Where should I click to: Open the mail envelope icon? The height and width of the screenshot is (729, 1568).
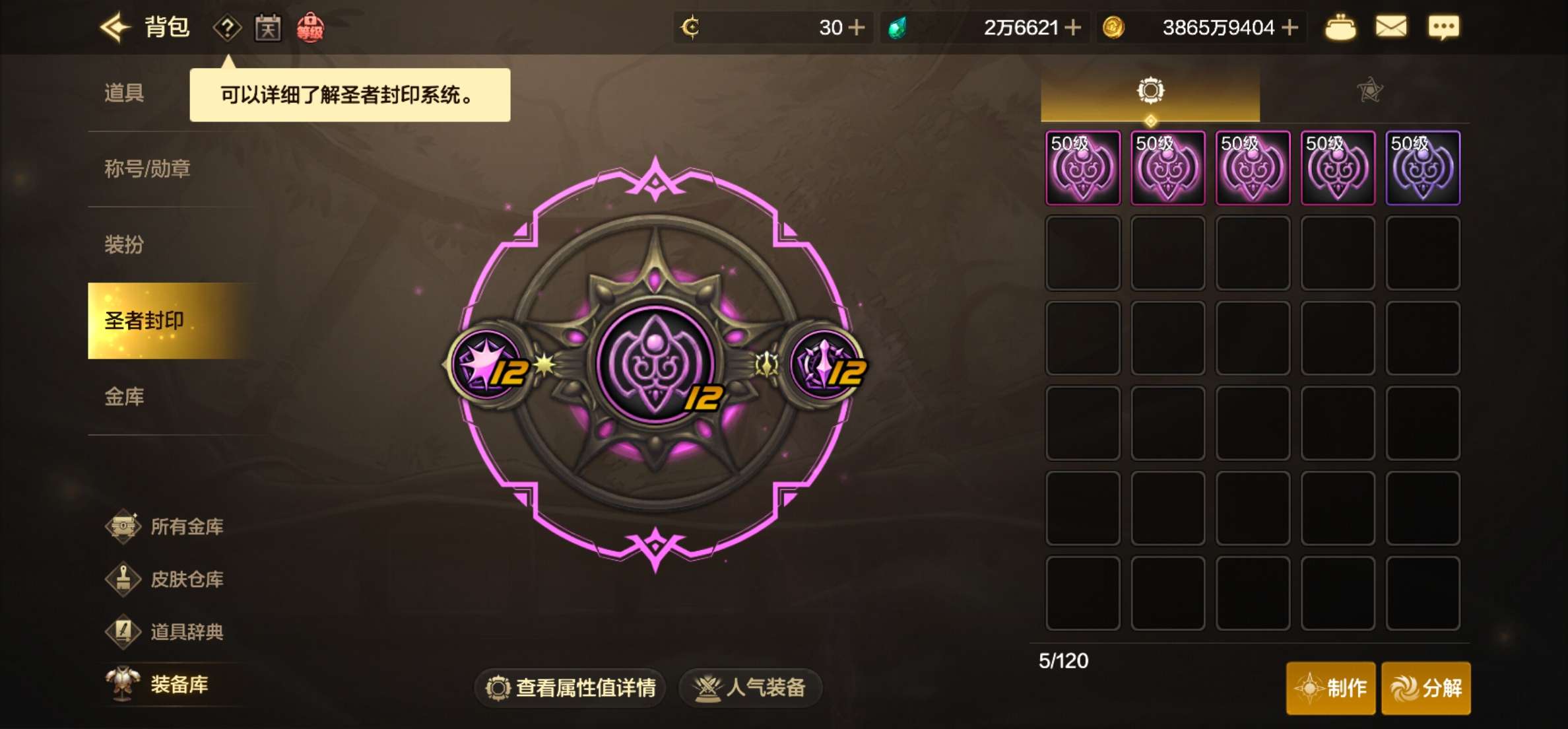click(x=1391, y=27)
